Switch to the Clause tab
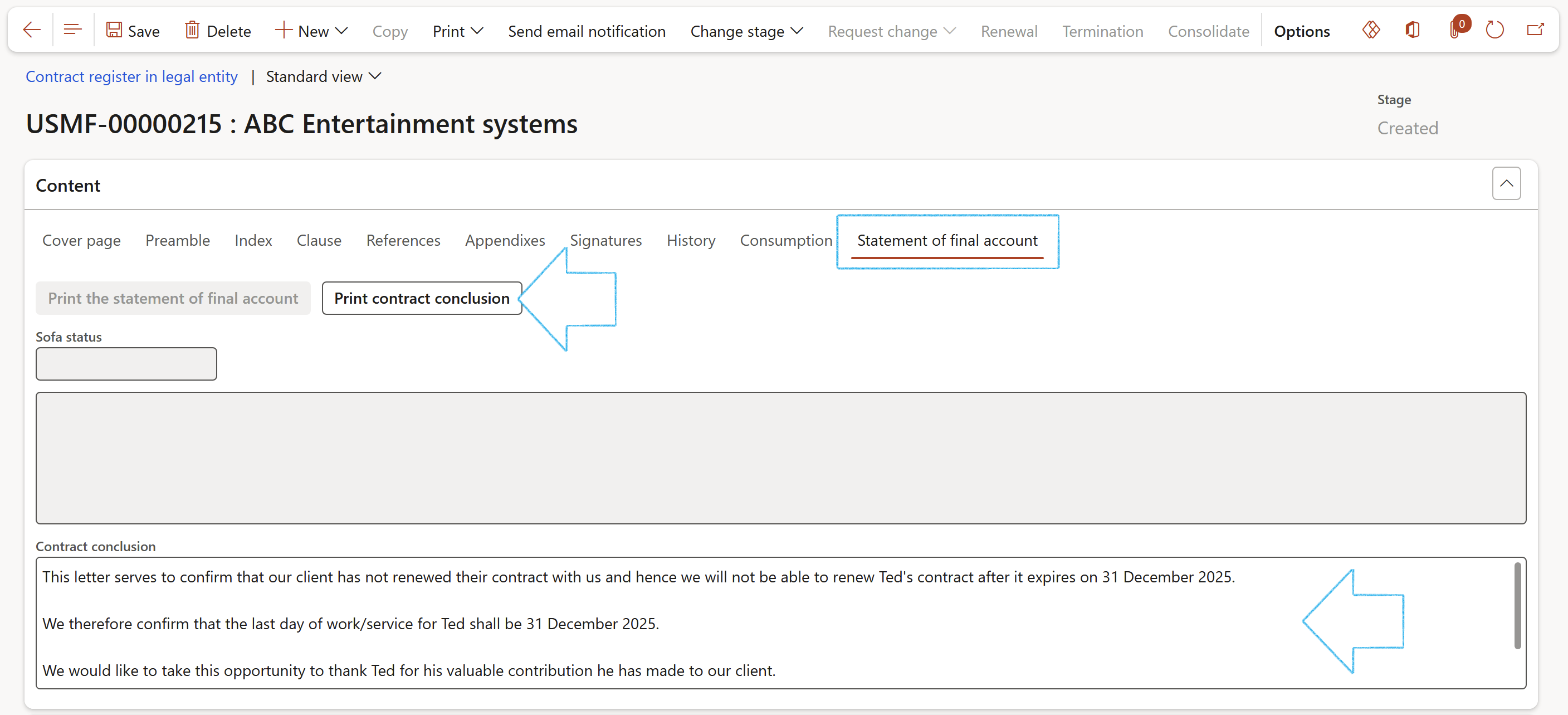 tap(319, 241)
